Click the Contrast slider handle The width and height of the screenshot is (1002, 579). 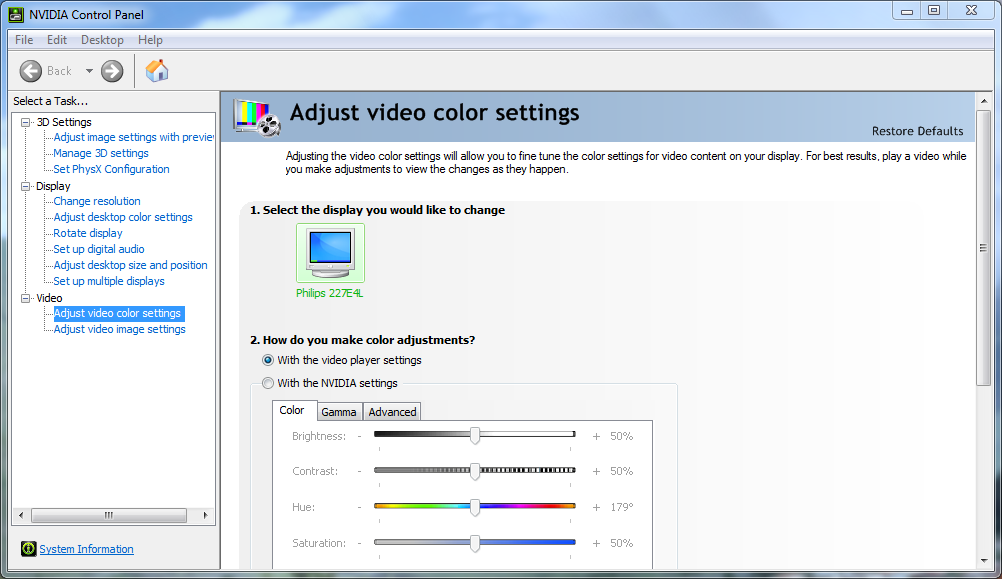[x=475, y=472]
